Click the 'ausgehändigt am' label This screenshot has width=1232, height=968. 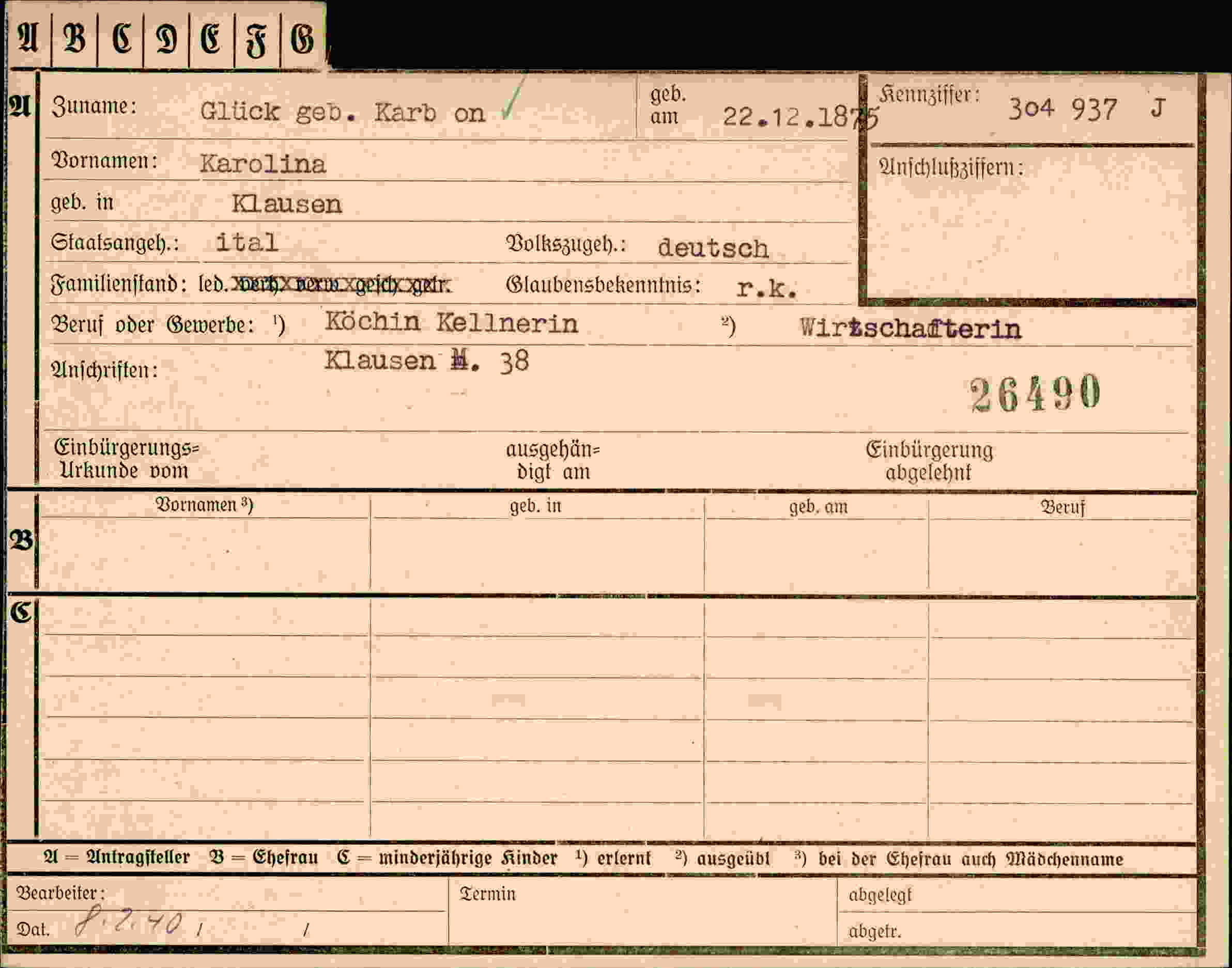tap(553, 460)
